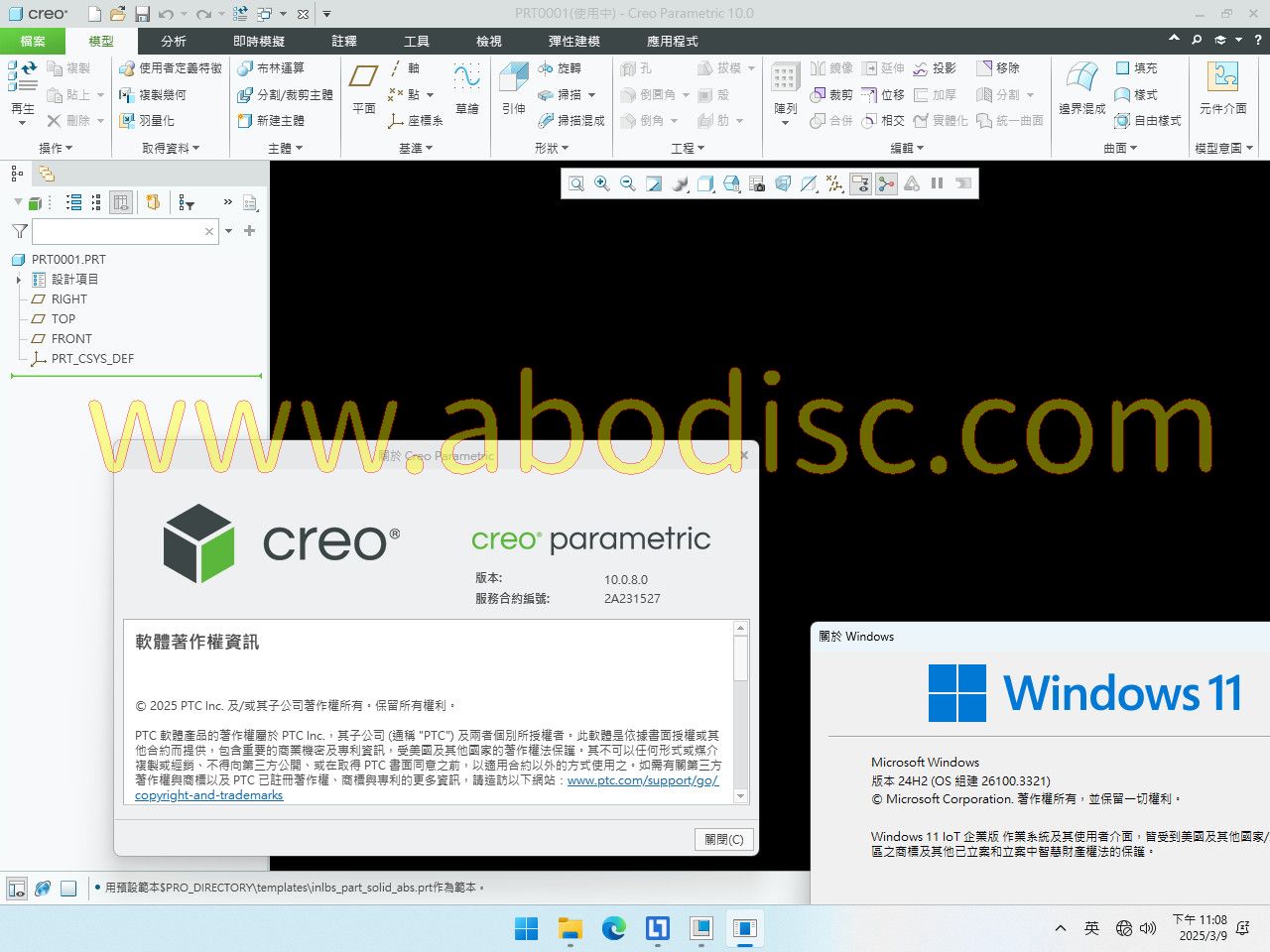
Task: Click Refit icon in graphics toolbar
Action: (576, 183)
